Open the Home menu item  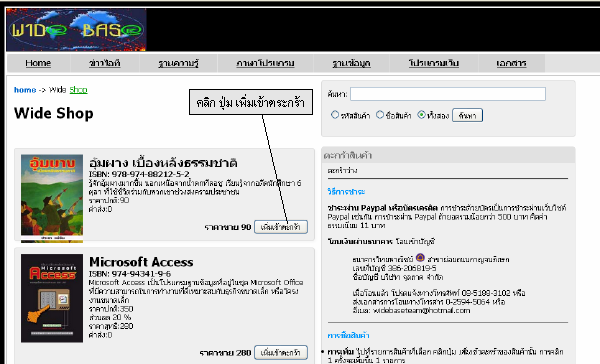(38, 63)
